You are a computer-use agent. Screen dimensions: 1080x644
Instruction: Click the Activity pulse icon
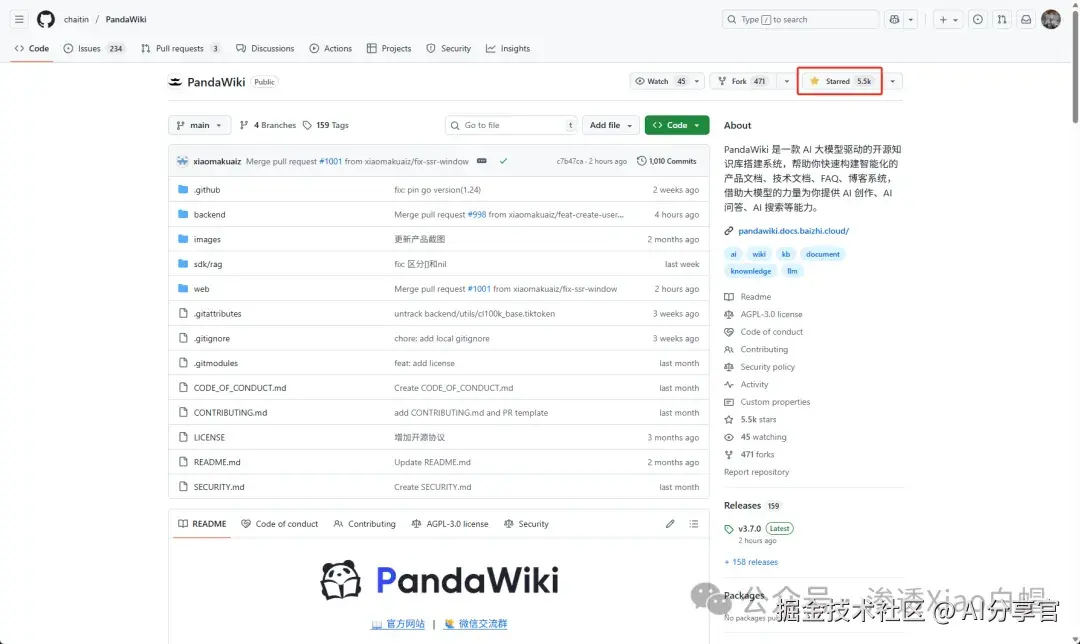click(729, 384)
